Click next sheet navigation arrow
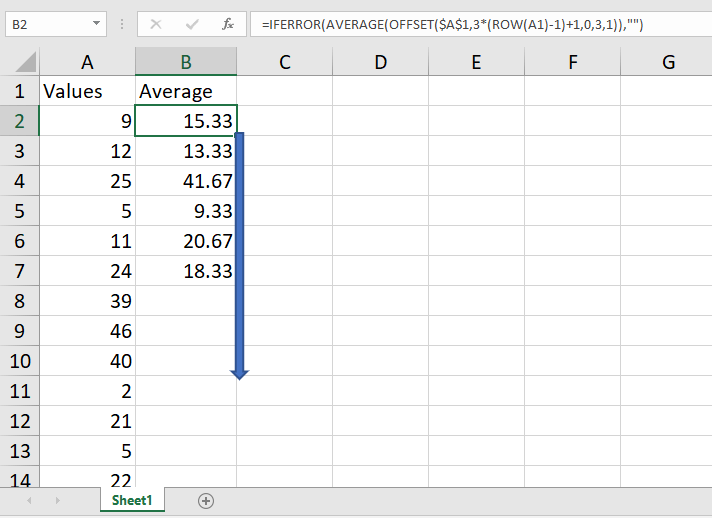712x518 pixels. [x=58, y=500]
